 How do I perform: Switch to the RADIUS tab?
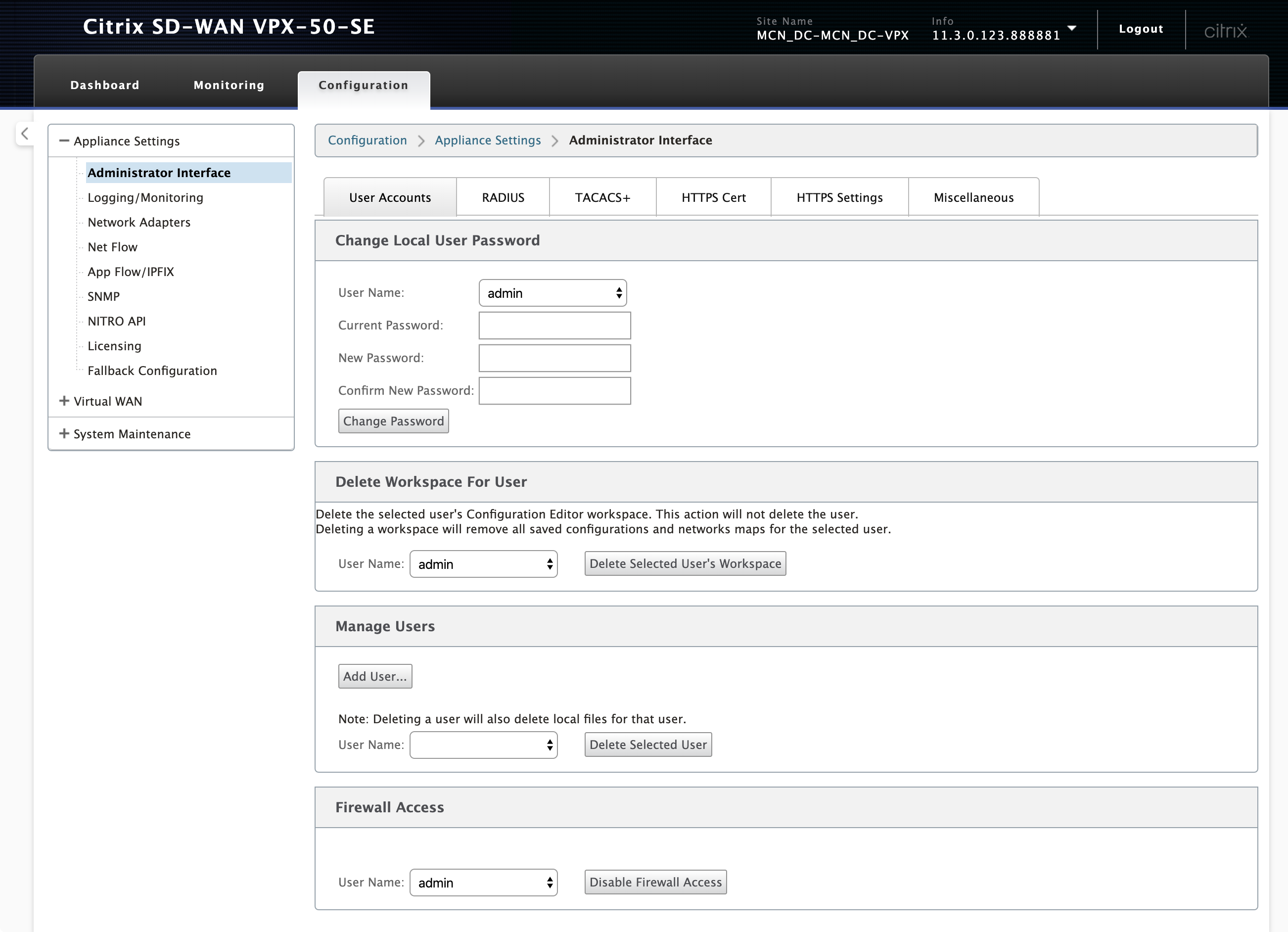pyautogui.click(x=503, y=197)
